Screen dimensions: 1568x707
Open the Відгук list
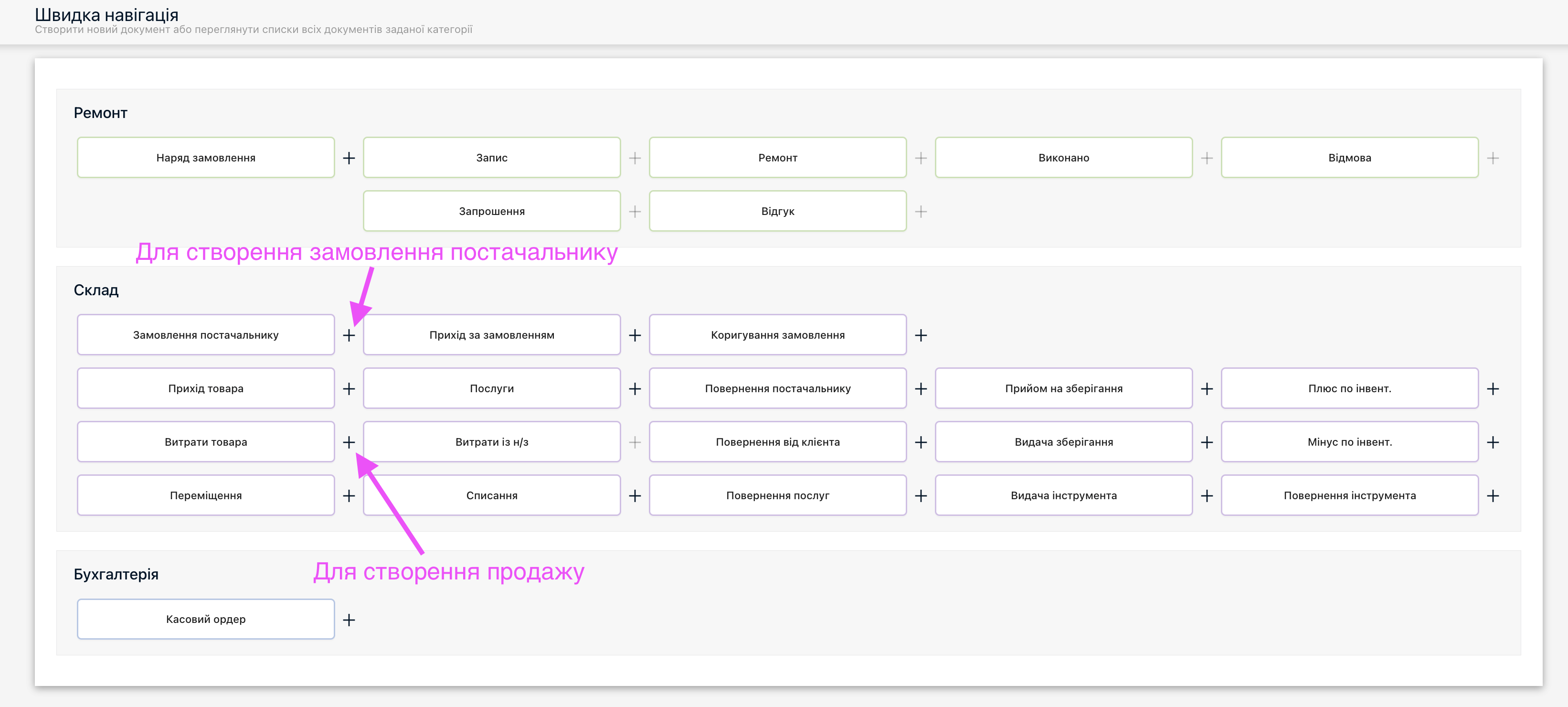[778, 211]
